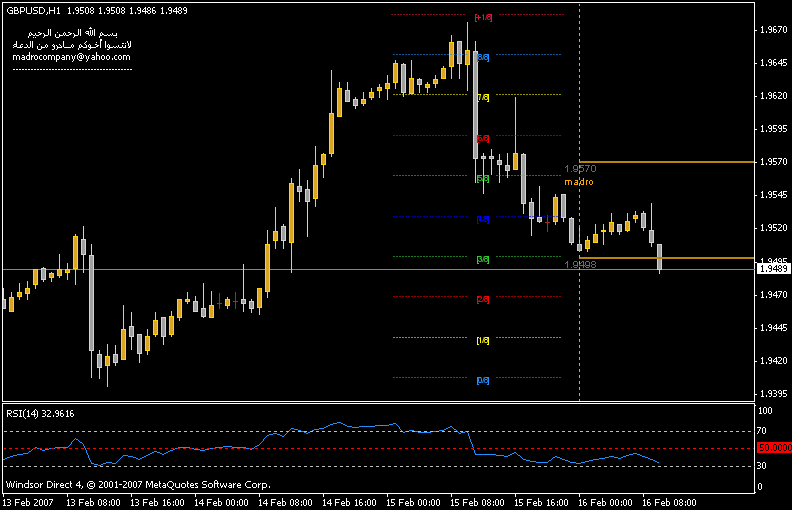Click the 14 Feb 08:00 time marker
This screenshot has width=792, height=510.
pyautogui.click(x=285, y=502)
